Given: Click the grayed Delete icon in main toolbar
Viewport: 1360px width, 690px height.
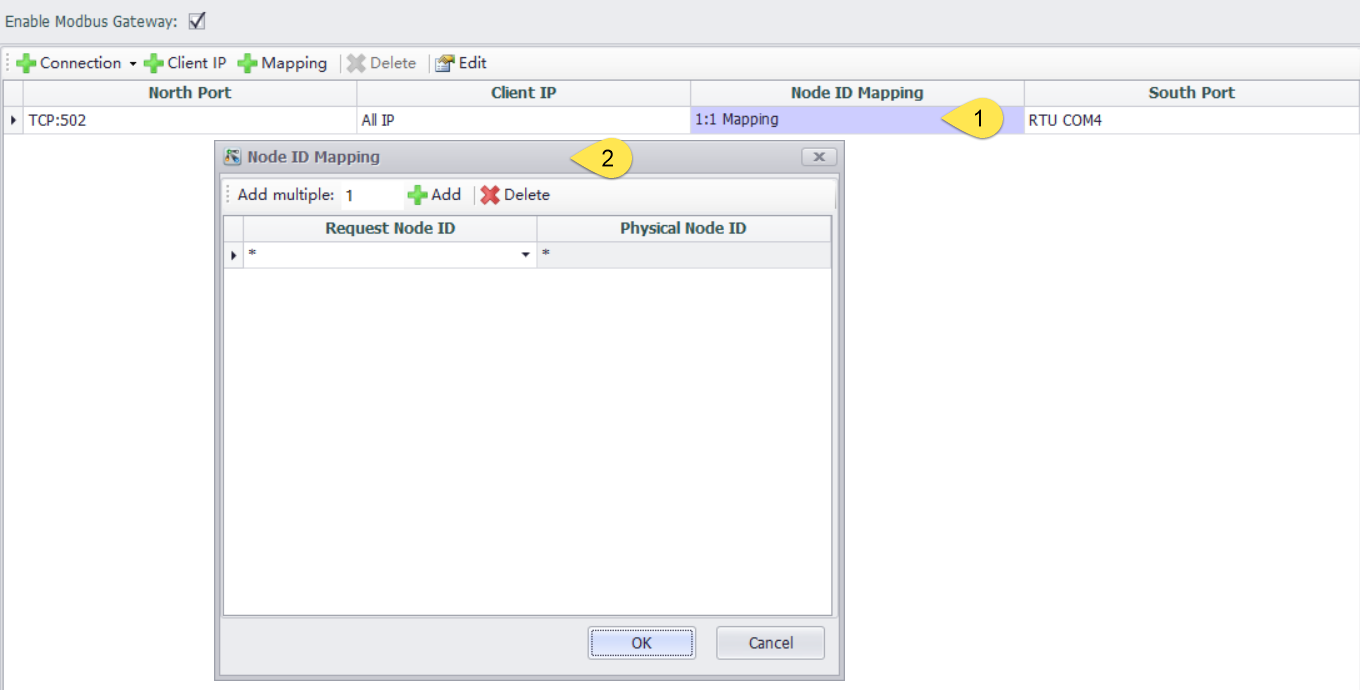Looking at the screenshot, I should point(356,63).
